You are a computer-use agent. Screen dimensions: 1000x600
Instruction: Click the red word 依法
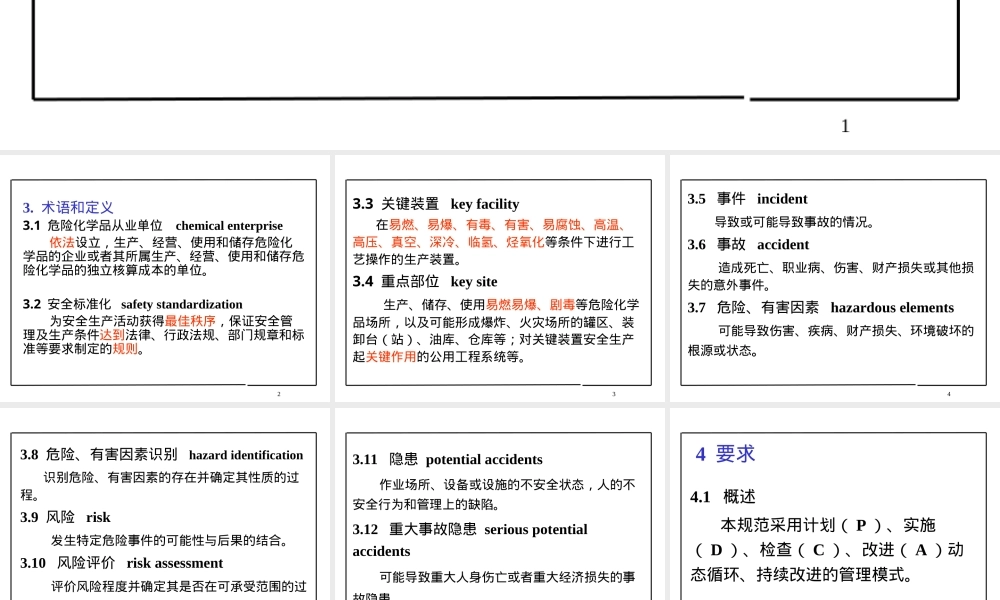click(62, 242)
